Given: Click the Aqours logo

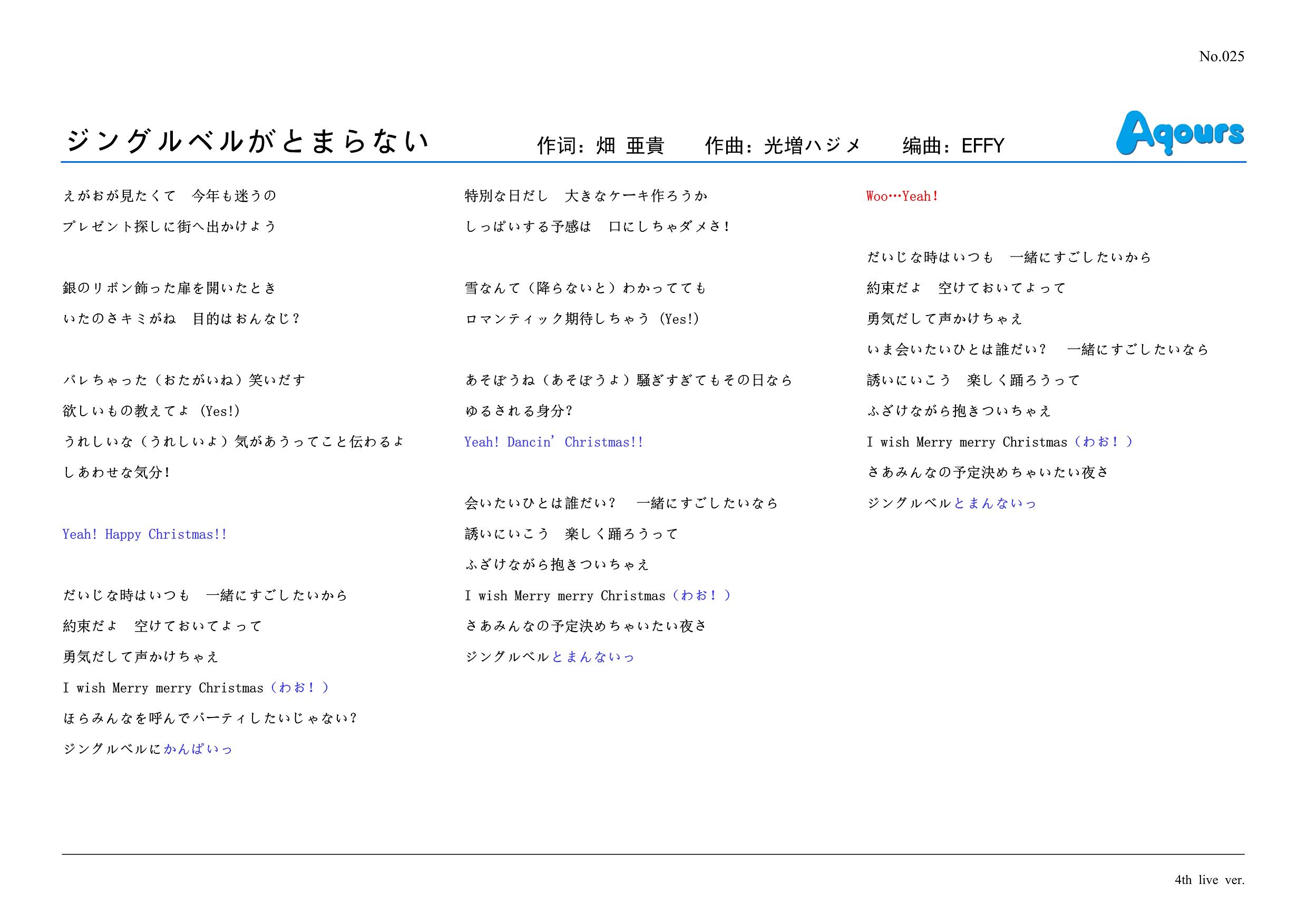Looking at the screenshot, I should point(1179,133).
